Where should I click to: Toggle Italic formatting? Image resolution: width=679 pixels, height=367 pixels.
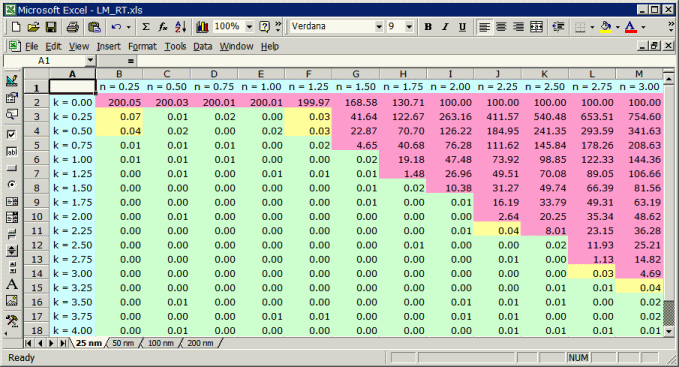pos(445,27)
